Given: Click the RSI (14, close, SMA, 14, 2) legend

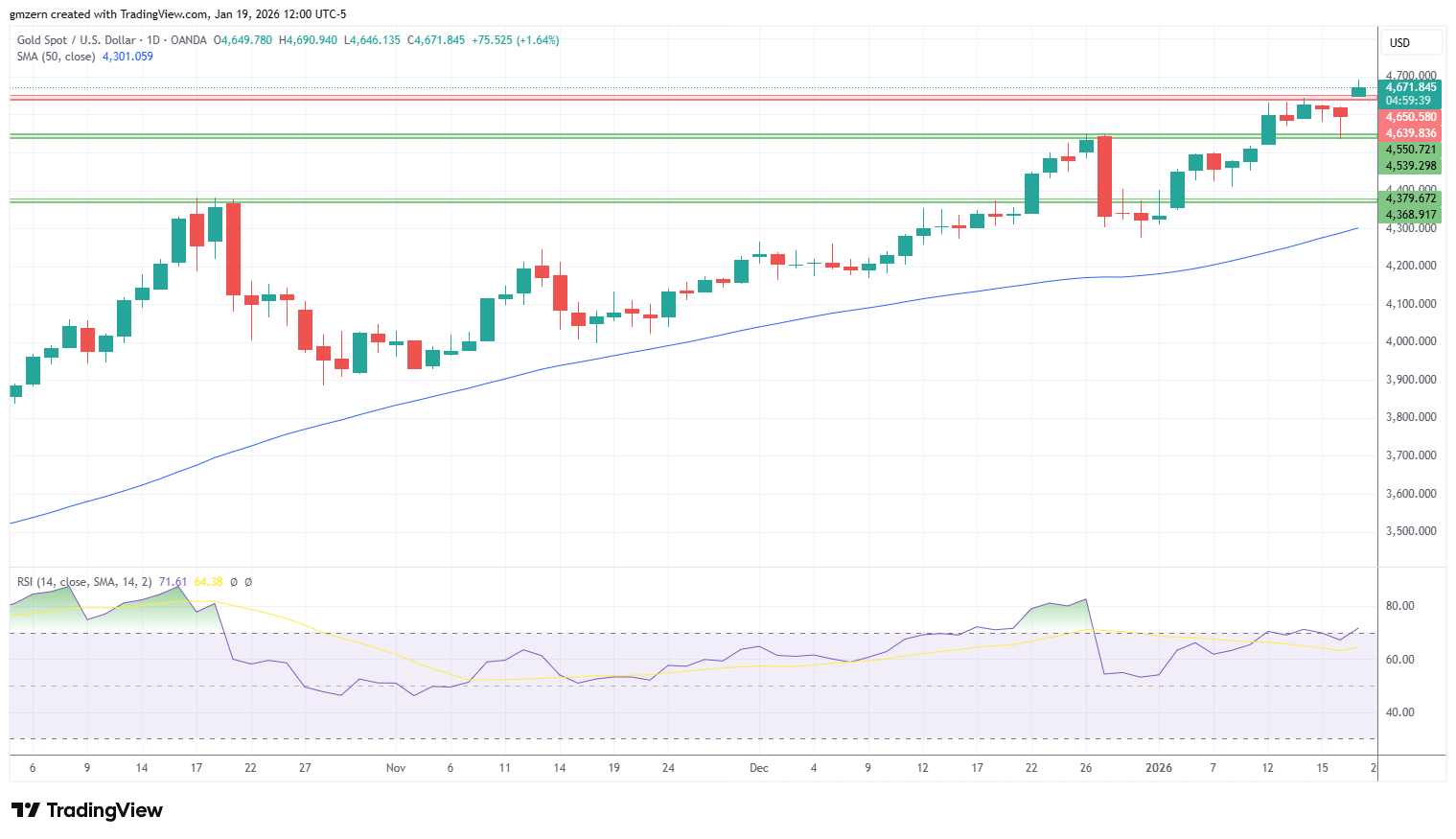Looking at the screenshot, I should coord(84,582).
